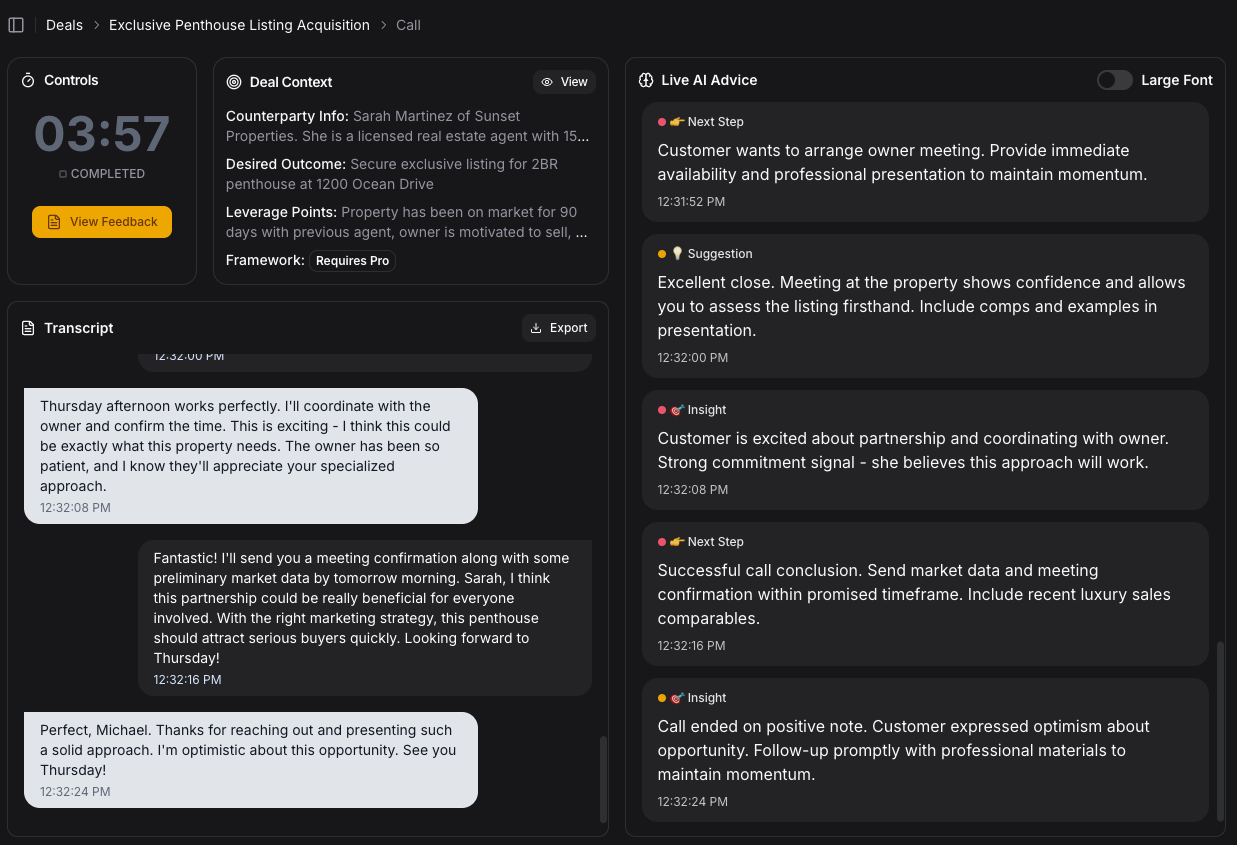Click the transcript document icon in Transcript header

pos(27,327)
